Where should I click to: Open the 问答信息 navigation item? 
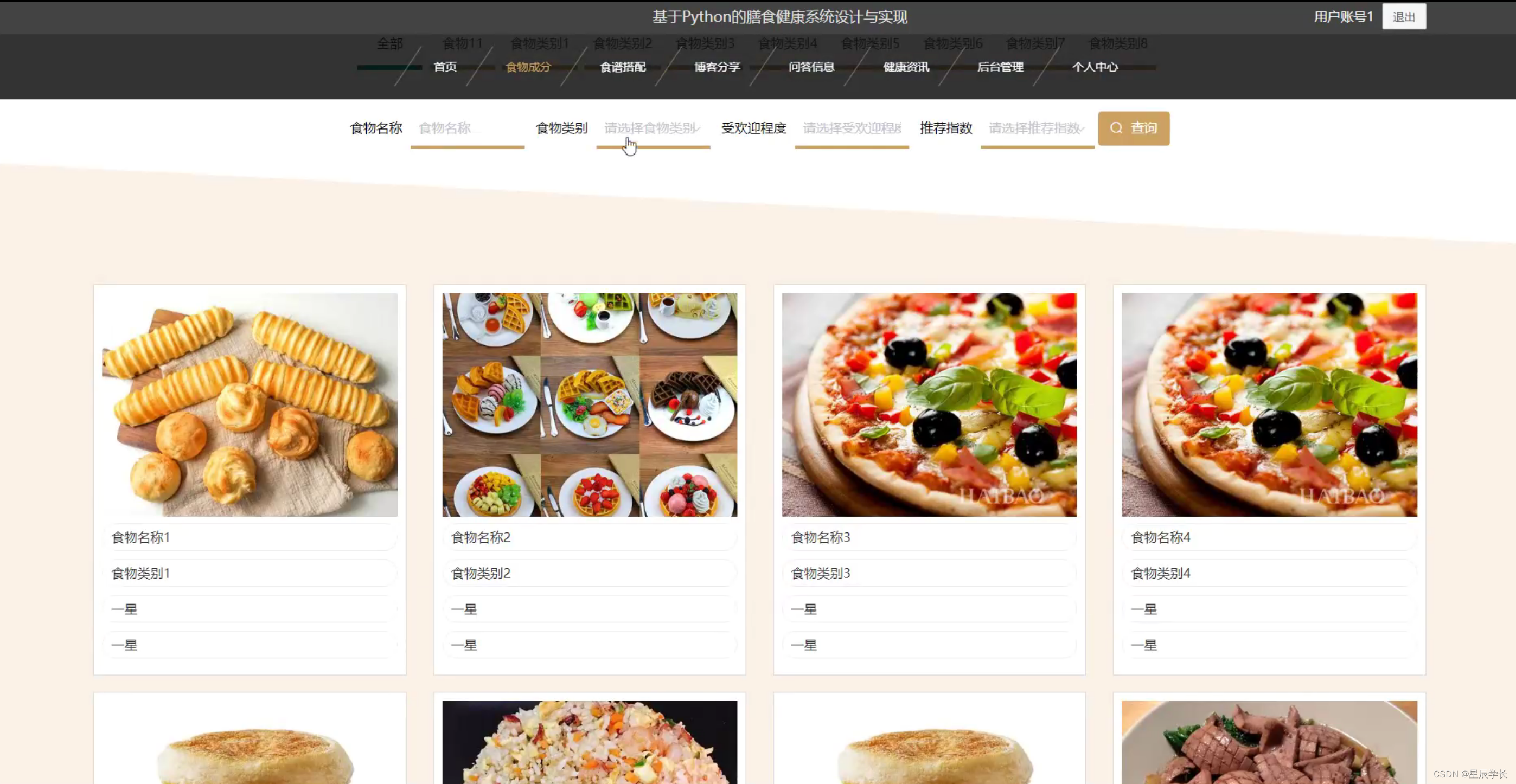click(811, 67)
